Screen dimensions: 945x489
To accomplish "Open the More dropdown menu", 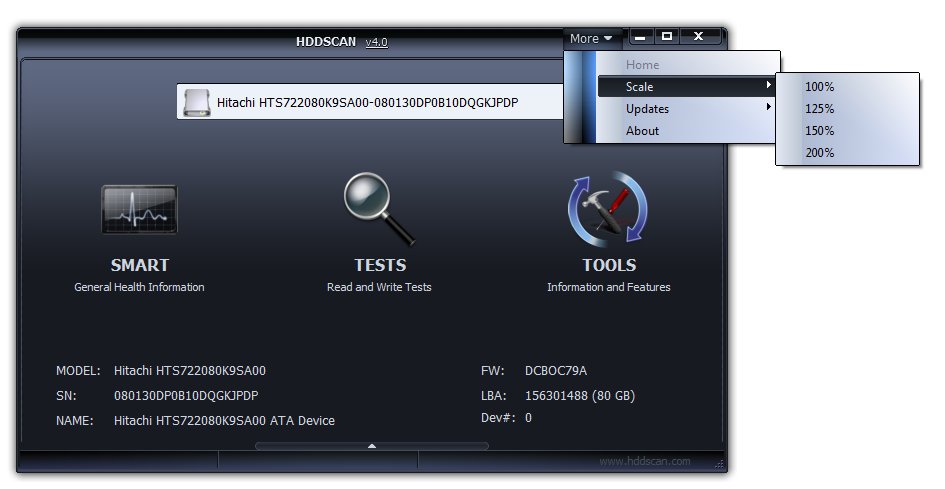I will click(591, 39).
